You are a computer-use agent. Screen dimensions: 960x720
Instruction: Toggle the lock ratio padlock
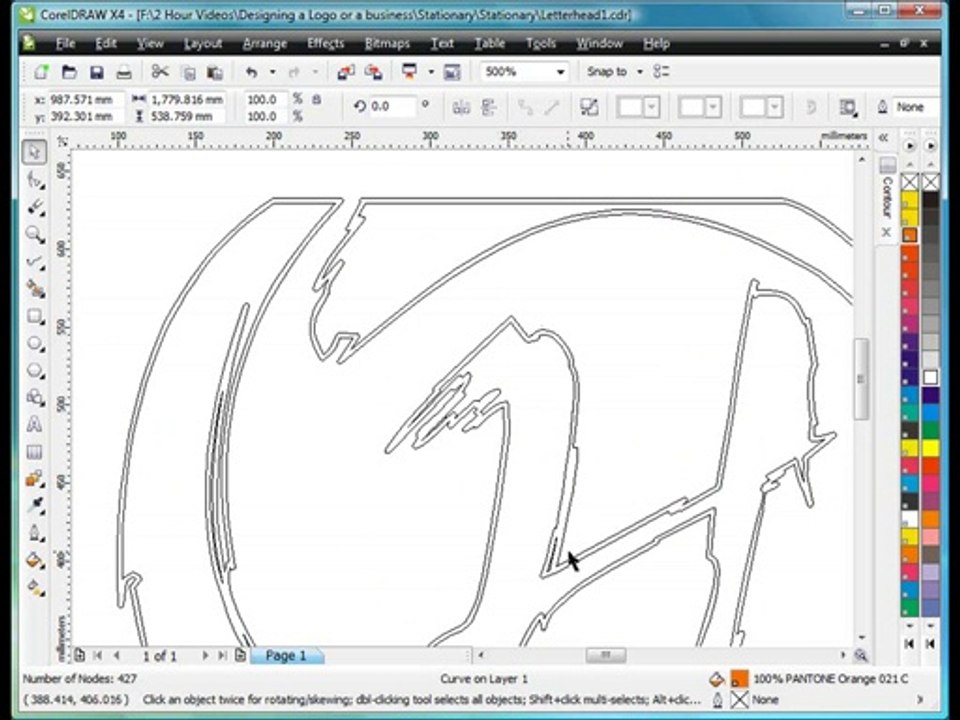(317, 99)
